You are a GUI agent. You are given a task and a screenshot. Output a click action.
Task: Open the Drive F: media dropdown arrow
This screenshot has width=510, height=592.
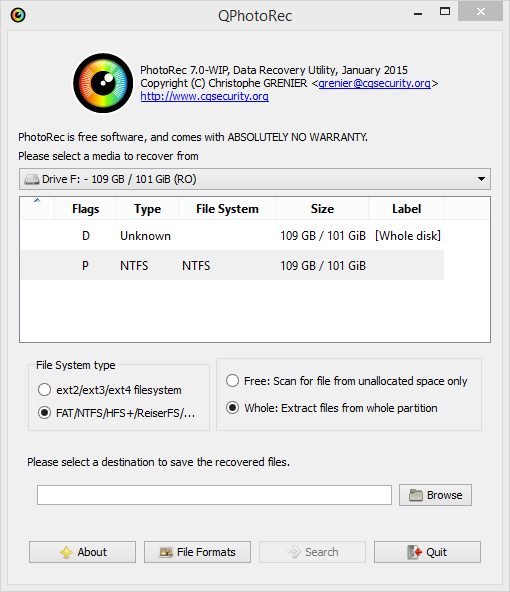click(x=481, y=179)
